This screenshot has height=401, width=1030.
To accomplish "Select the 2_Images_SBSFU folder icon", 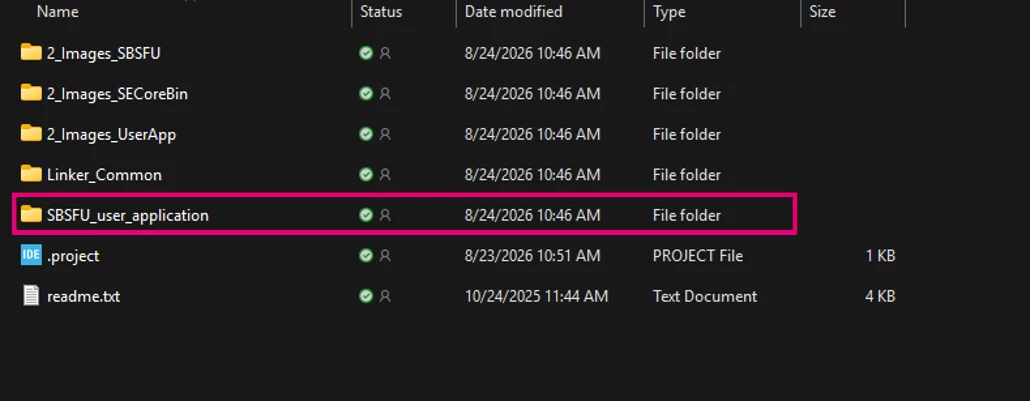I will [x=31, y=53].
